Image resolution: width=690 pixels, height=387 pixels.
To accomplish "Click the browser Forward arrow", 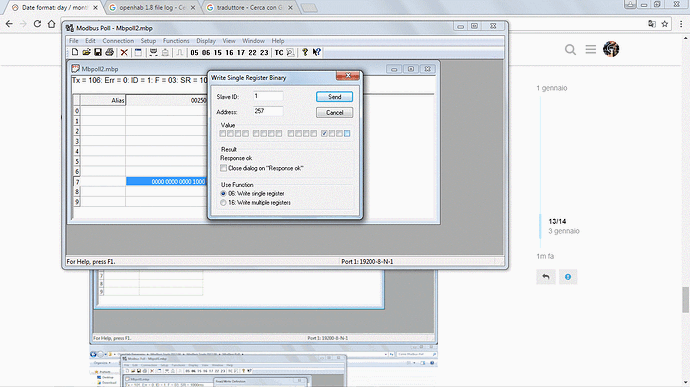I will (23, 24).
